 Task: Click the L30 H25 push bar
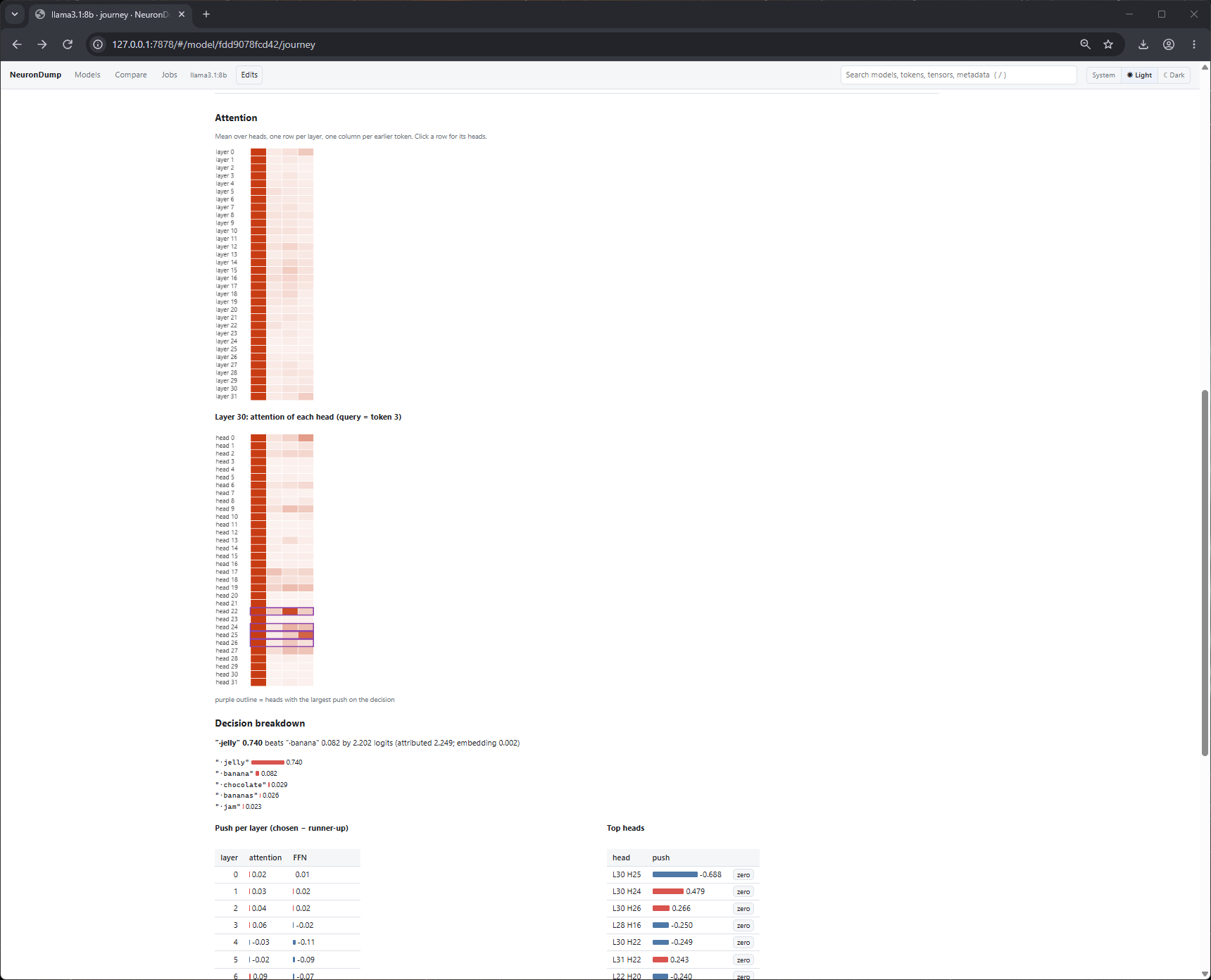(674, 874)
